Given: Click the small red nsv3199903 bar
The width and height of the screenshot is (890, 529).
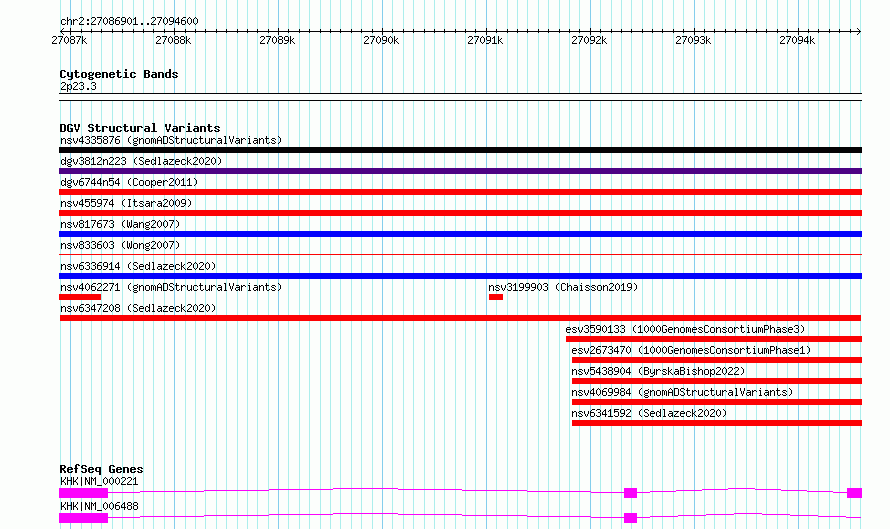Looking at the screenshot, I should click(496, 297).
